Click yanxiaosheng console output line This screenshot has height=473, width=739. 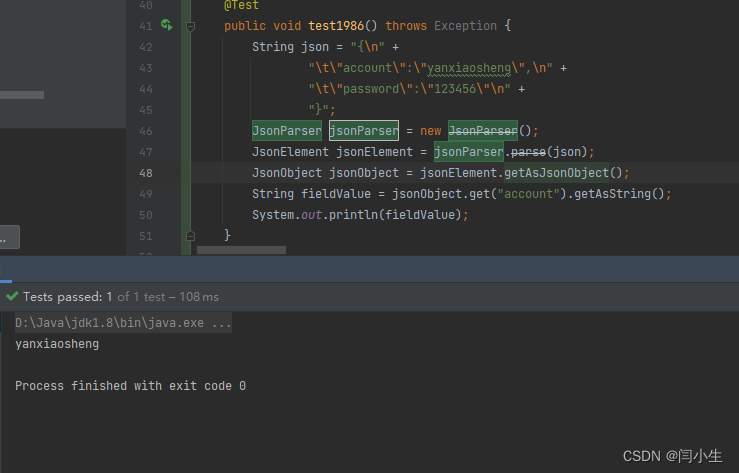point(57,344)
